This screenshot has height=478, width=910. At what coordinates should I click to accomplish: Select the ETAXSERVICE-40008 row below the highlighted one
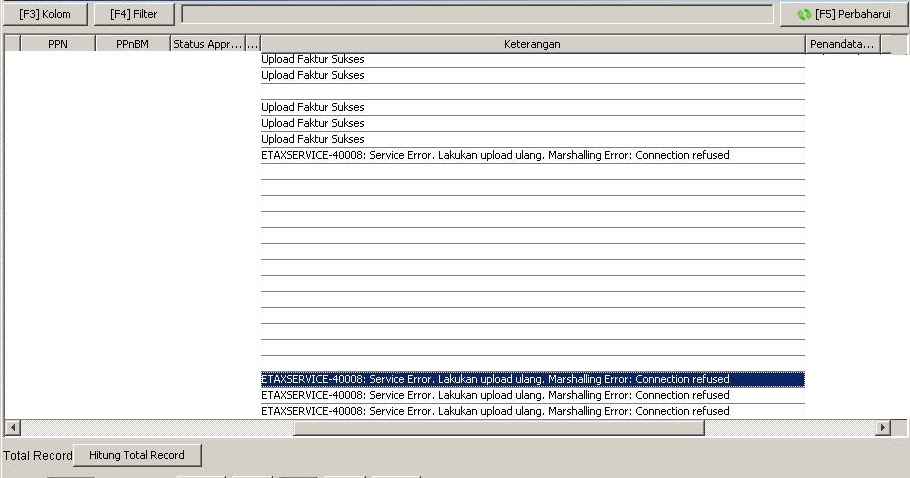click(532, 395)
